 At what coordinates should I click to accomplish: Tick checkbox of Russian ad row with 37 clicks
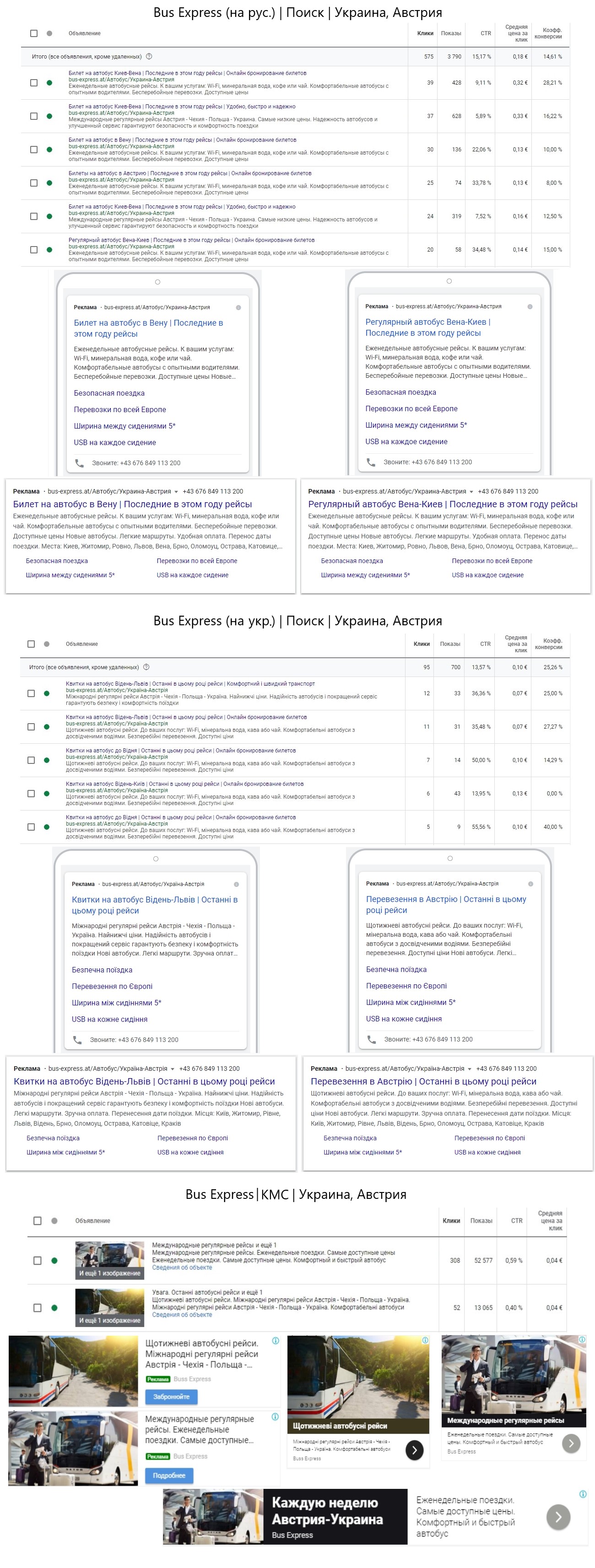[x=34, y=116]
